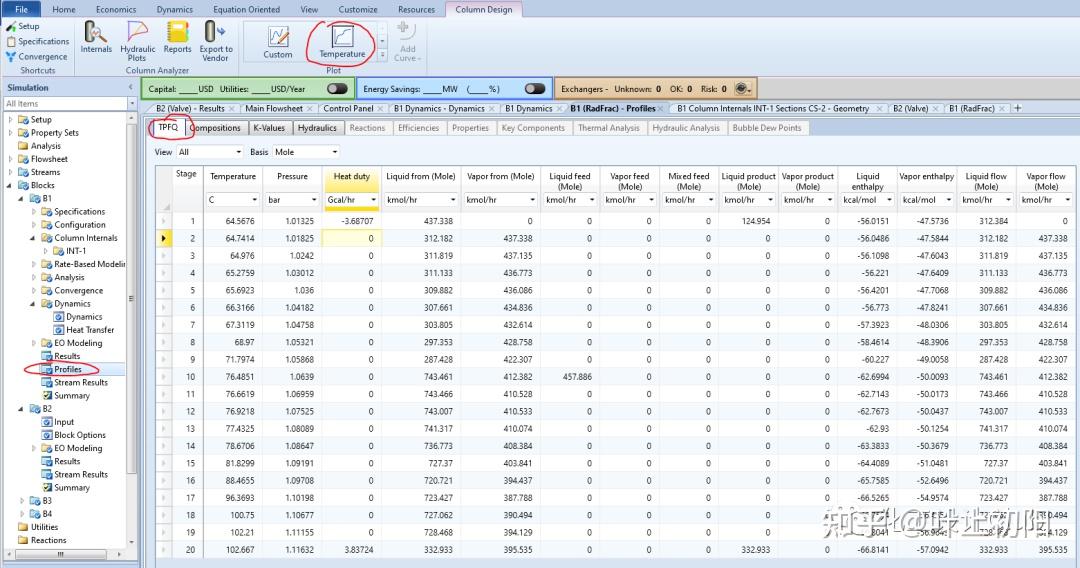The image size is (1080, 568).
Task: Open the Internals column analyzer
Action: tap(96, 35)
